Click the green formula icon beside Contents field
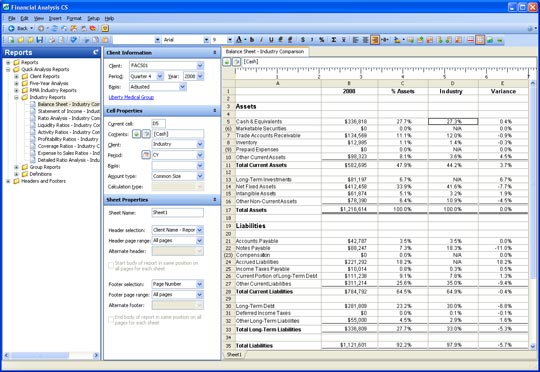 point(136,134)
